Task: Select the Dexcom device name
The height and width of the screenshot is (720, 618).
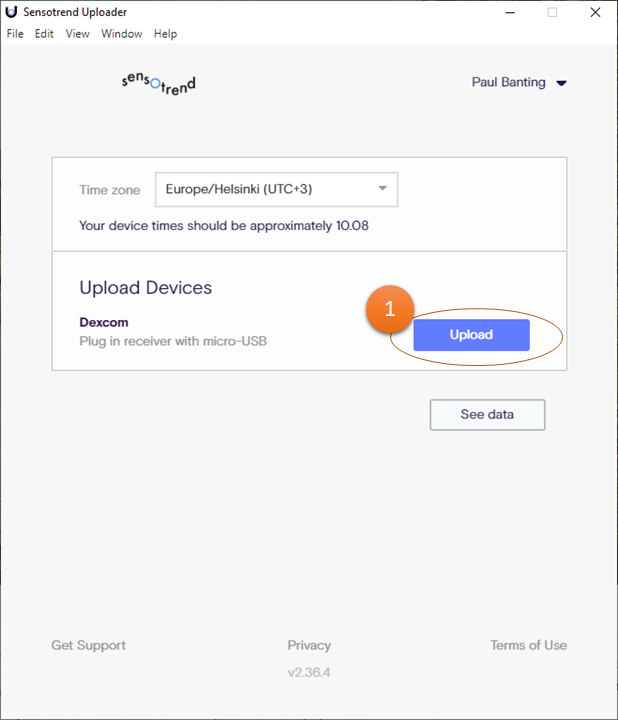Action: [x=104, y=322]
